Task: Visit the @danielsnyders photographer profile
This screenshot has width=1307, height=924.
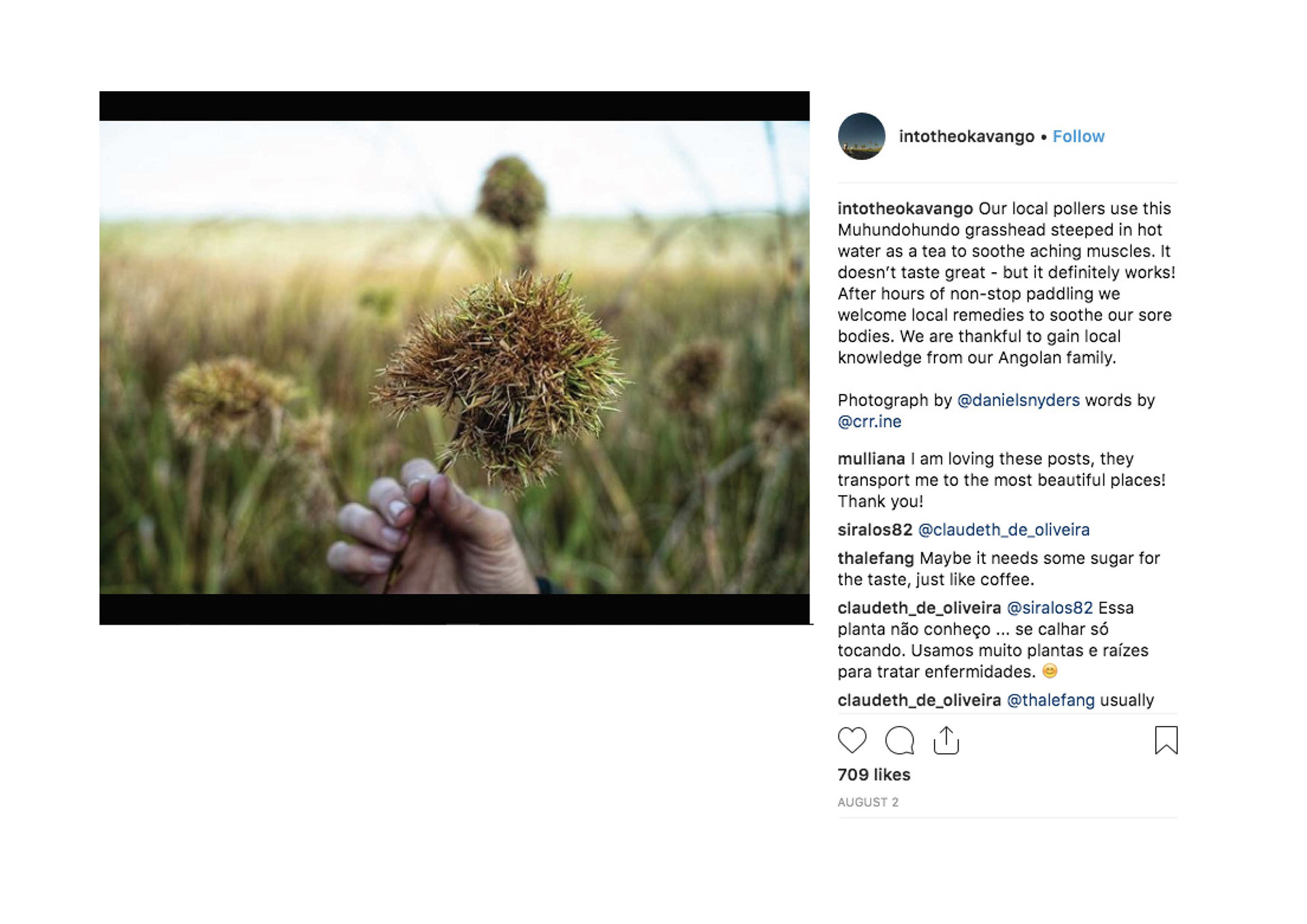Action: point(1018,400)
